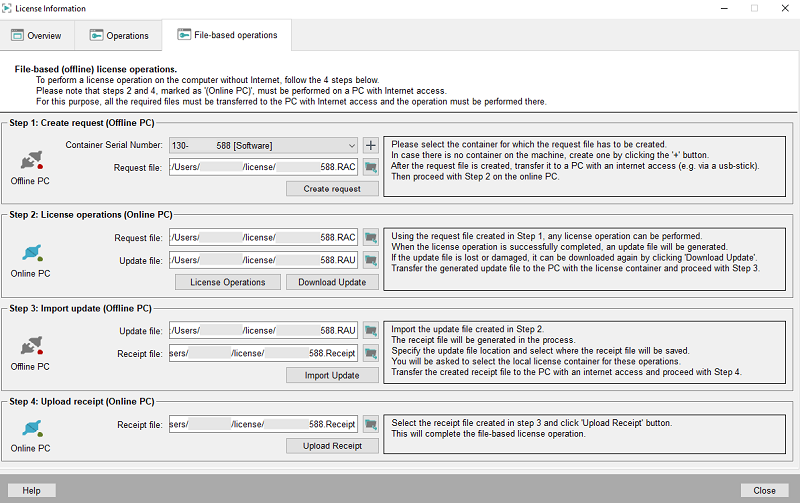800x503 pixels.
Task: Click the plus button to add container
Action: (371, 145)
